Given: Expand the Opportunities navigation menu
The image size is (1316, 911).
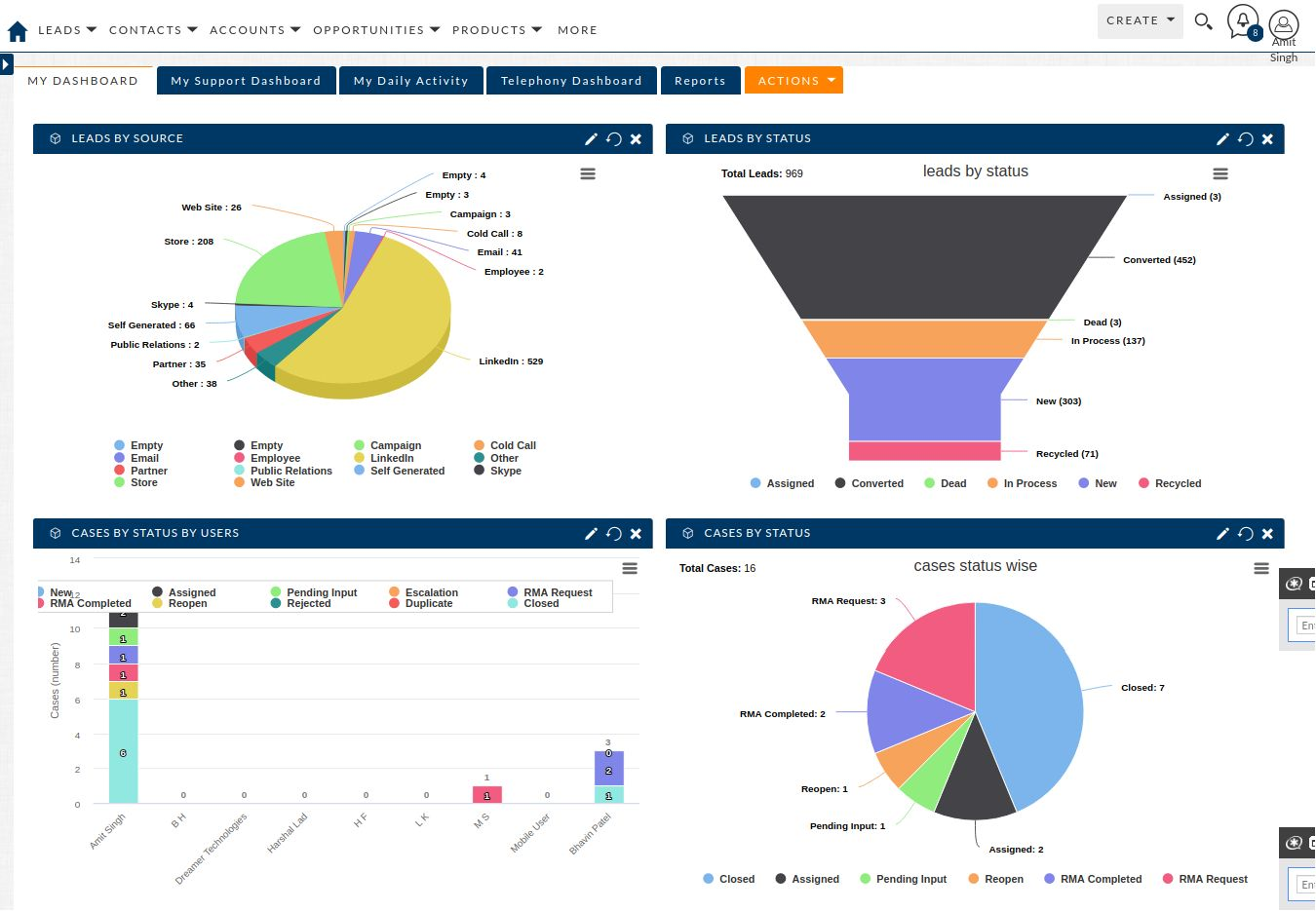Looking at the screenshot, I should pos(376,30).
